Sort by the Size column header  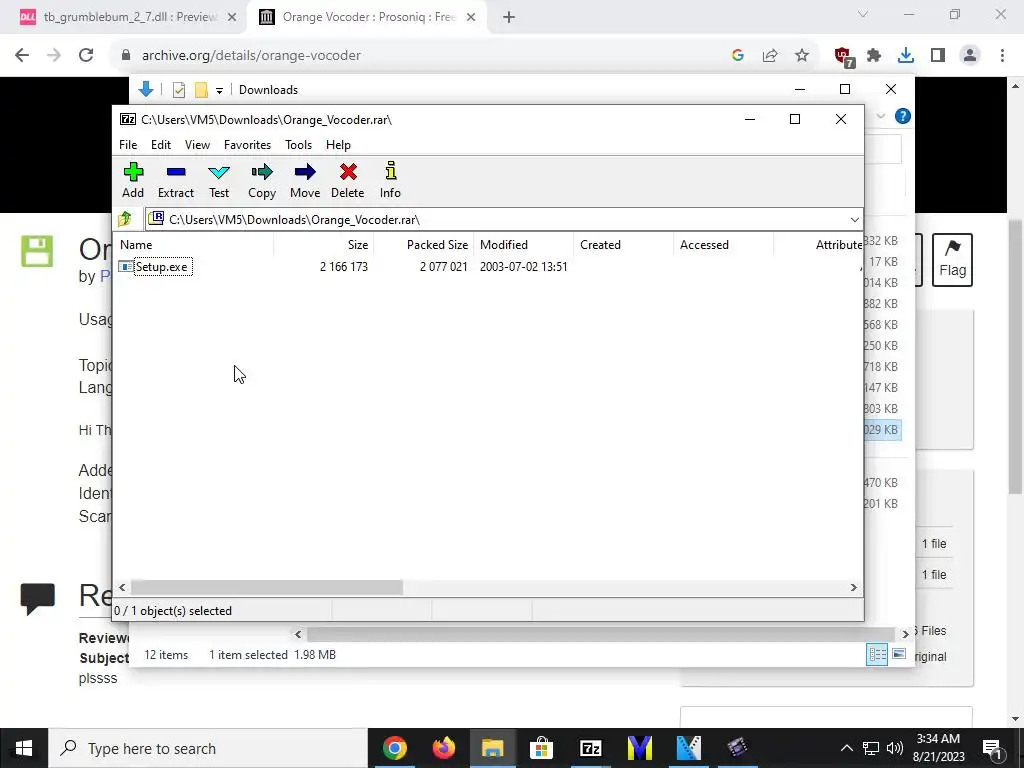[324, 245]
